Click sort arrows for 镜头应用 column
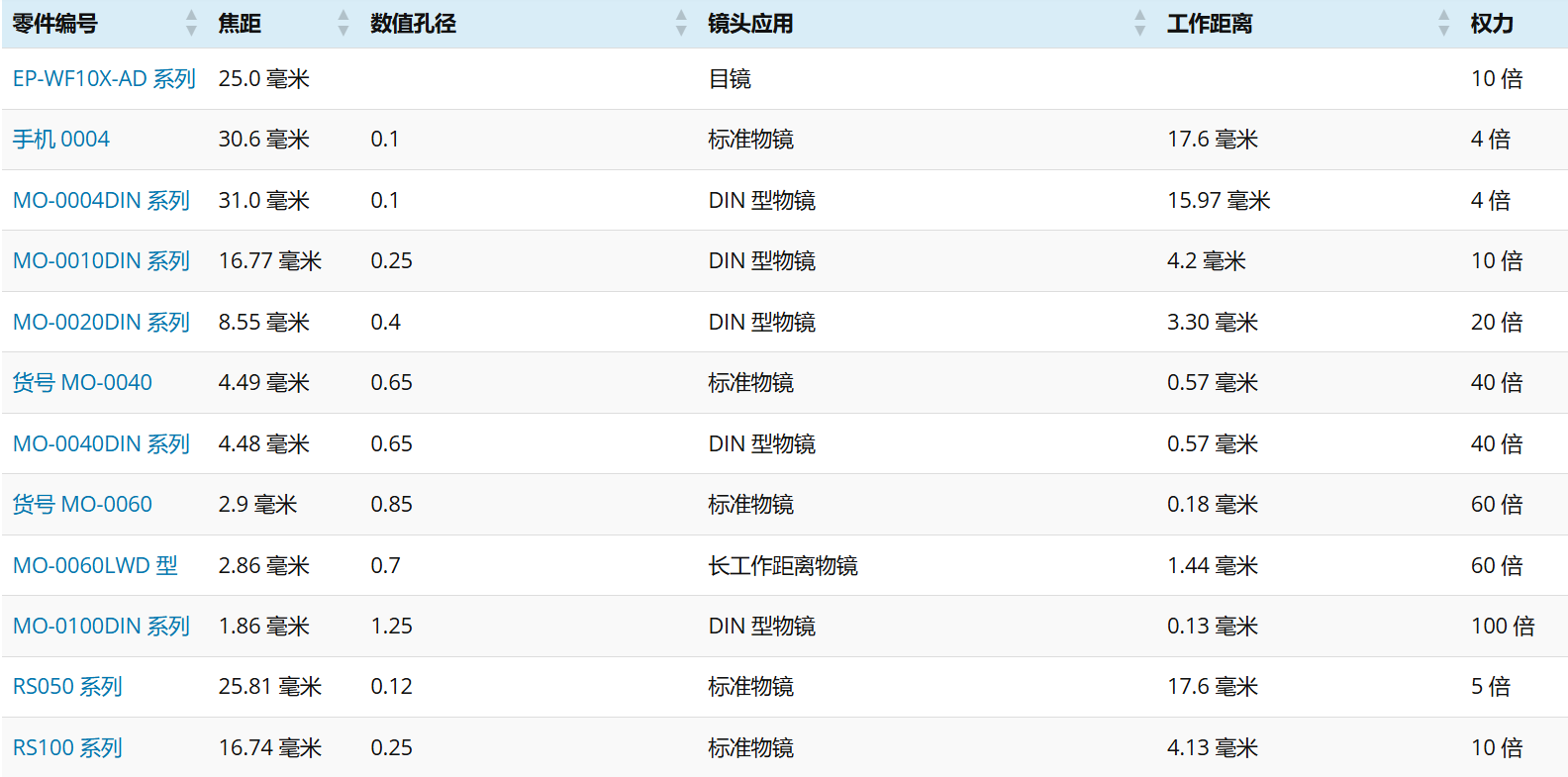1568x777 pixels. coord(1140,23)
